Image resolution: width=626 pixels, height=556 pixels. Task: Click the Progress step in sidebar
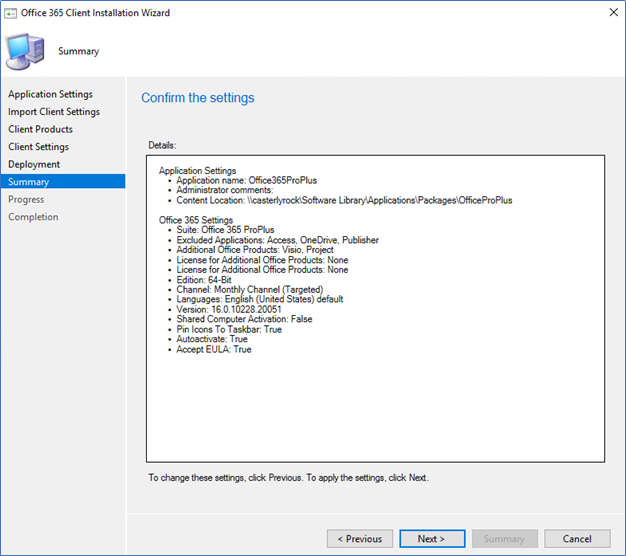pos(26,200)
